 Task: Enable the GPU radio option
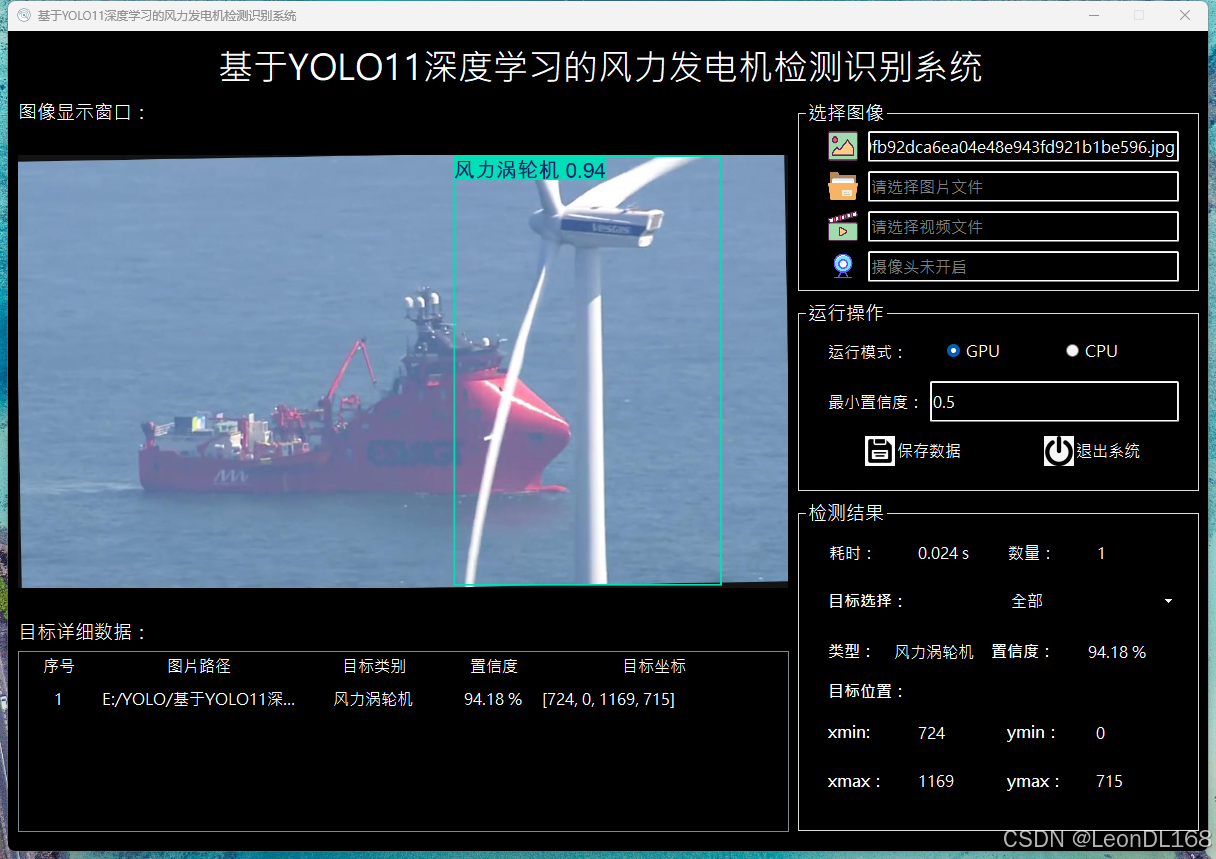point(953,350)
